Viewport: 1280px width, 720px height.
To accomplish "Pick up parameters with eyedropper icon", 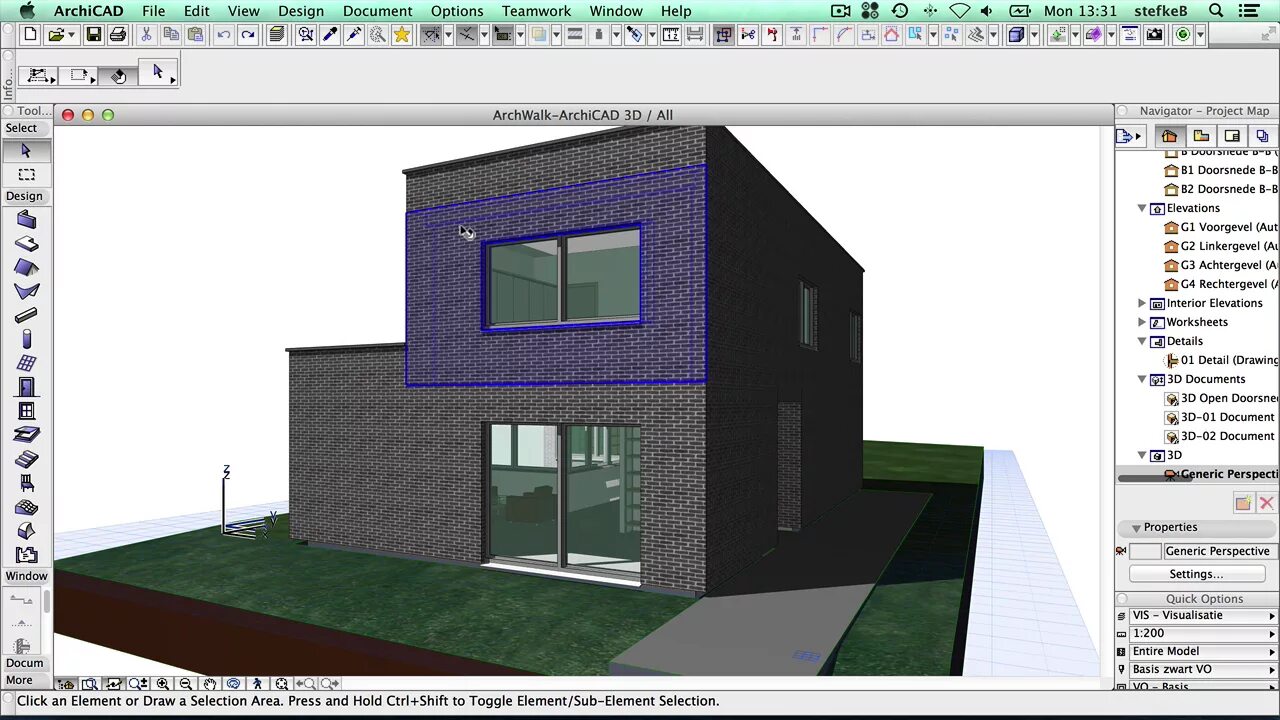I will pyautogui.click(x=330, y=35).
